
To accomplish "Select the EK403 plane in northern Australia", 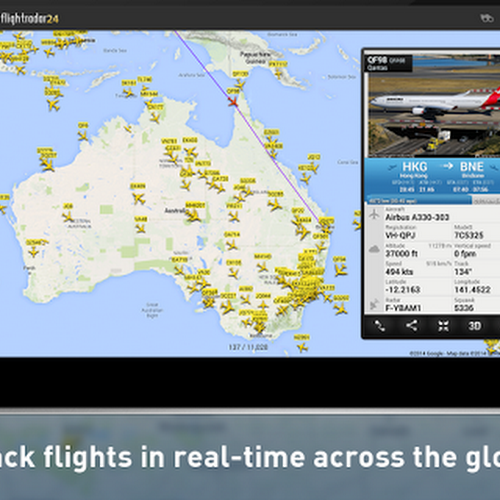I will [x=190, y=151].
